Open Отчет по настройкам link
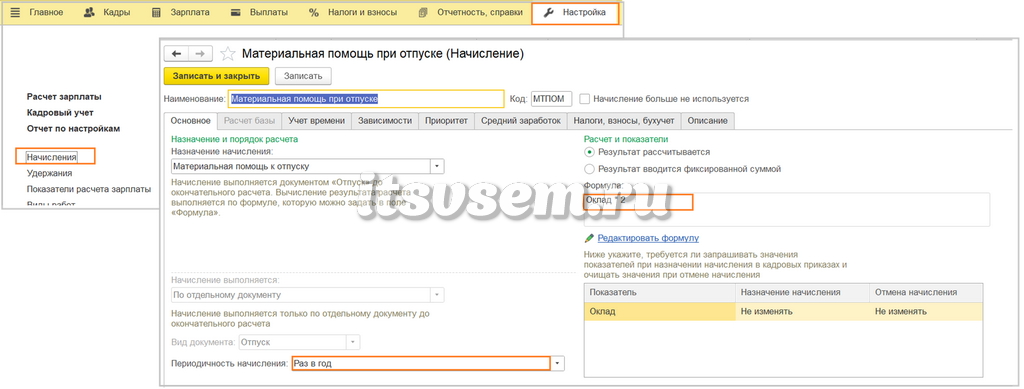 [74, 129]
